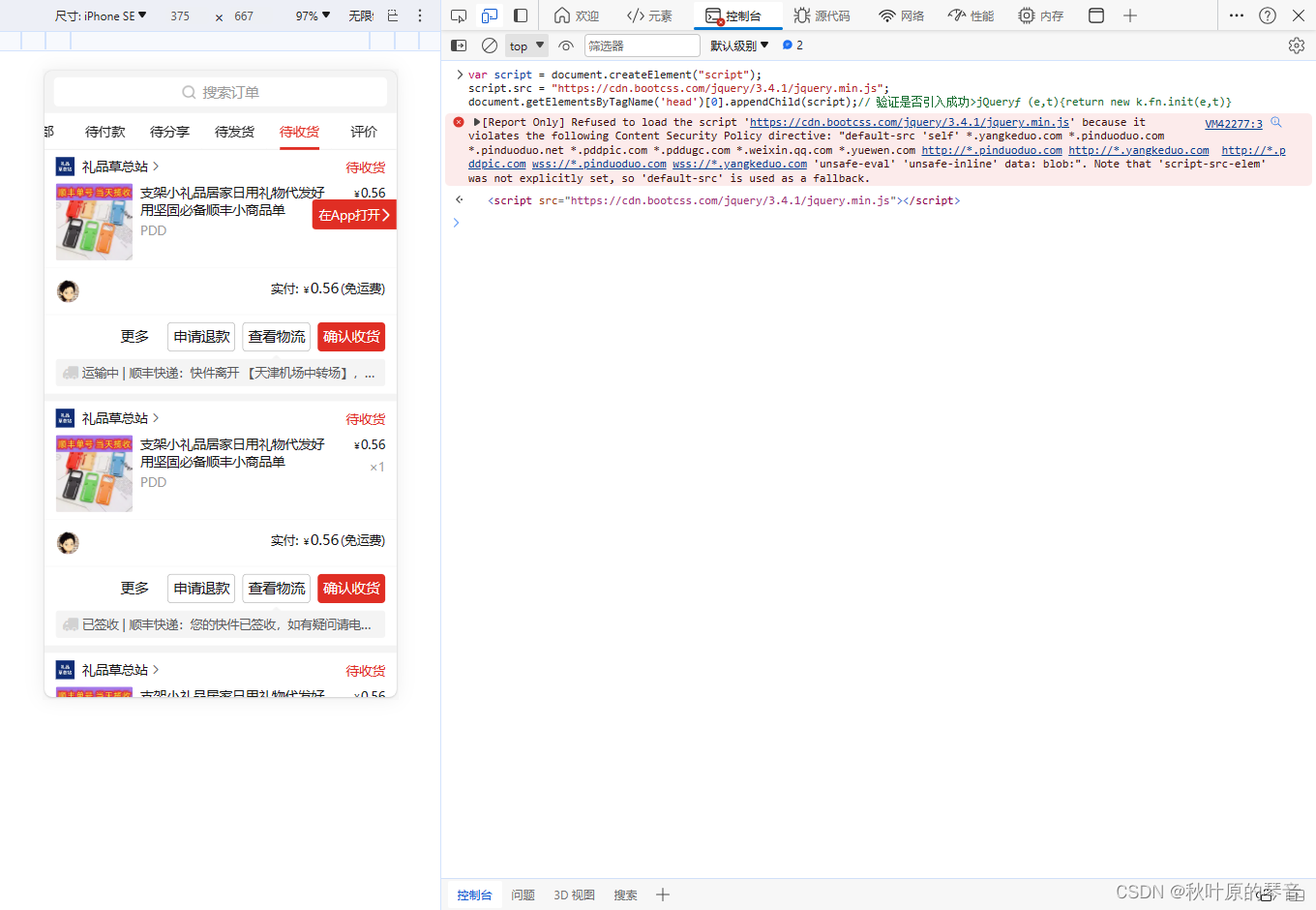Image resolution: width=1316 pixels, height=910 pixels.
Task: Select the 待收货 order tab
Action: tap(299, 132)
